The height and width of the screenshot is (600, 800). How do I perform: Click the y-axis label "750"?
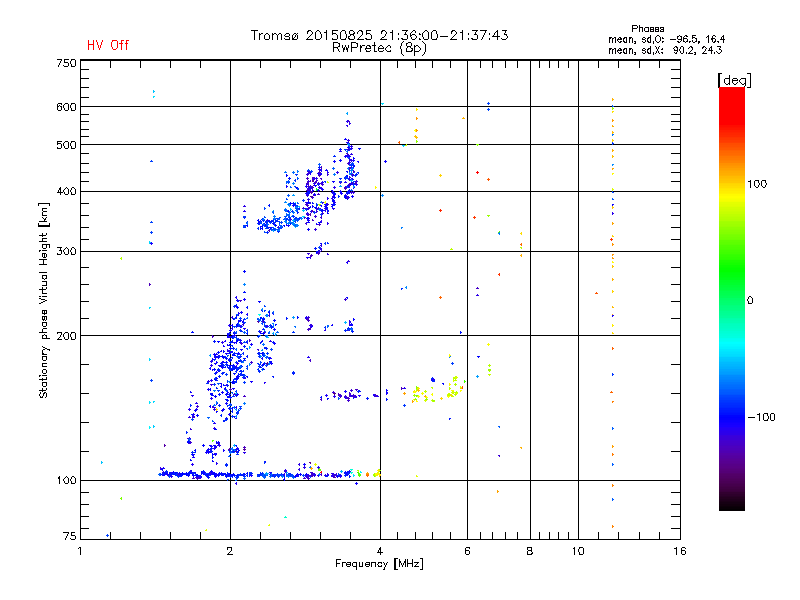pos(66,63)
